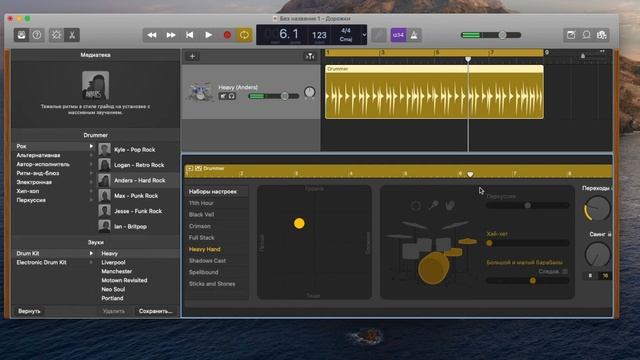Click the Fast Forward transport button
Screen dimensions: 640x360
tap(171, 35)
